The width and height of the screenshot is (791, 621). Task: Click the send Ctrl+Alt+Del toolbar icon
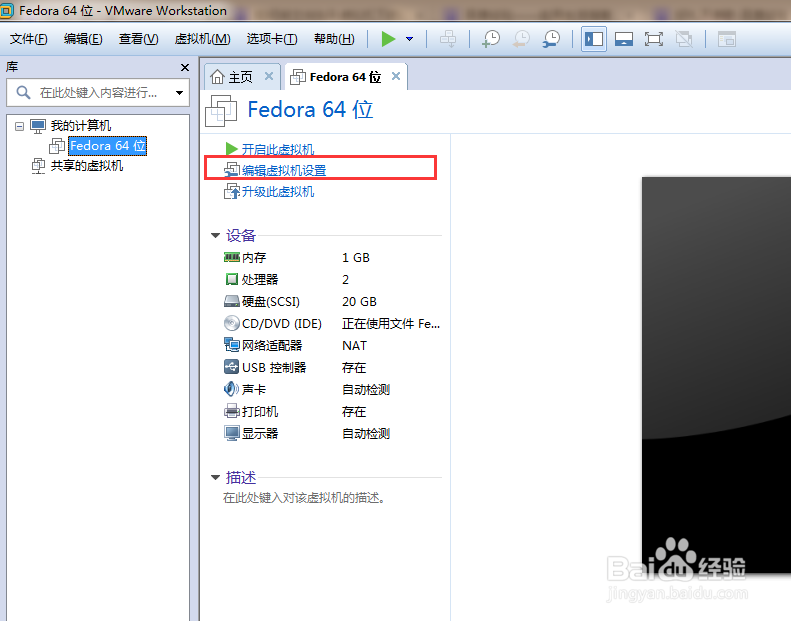pyautogui.click(x=448, y=39)
